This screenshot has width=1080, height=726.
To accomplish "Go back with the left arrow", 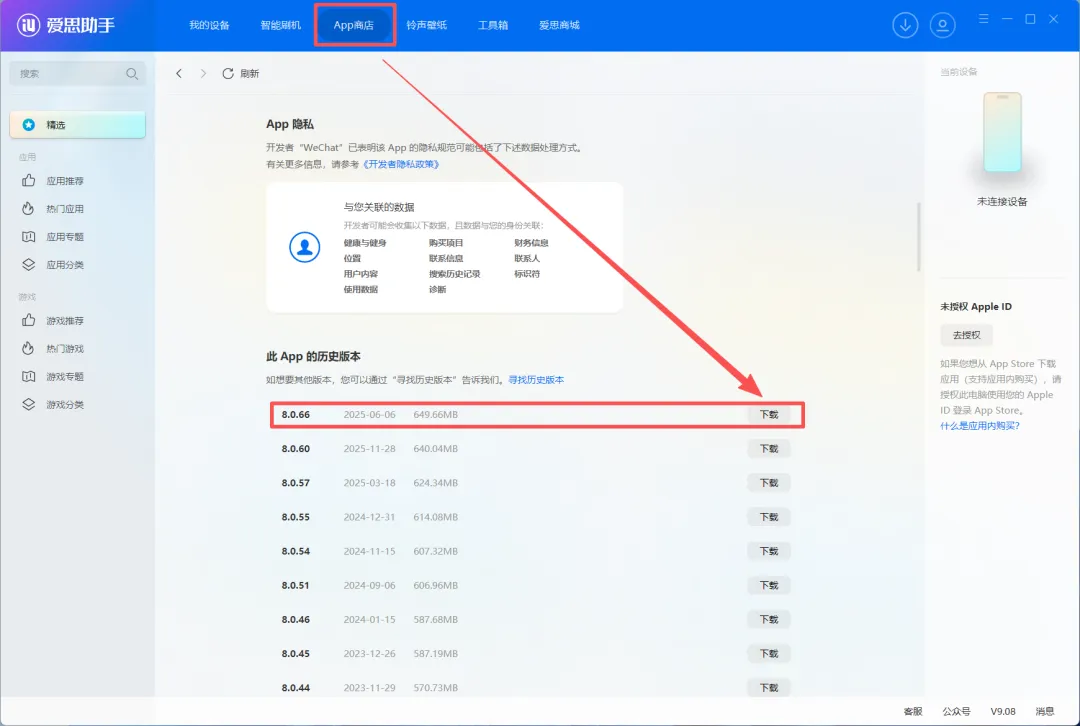I will (x=179, y=73).
